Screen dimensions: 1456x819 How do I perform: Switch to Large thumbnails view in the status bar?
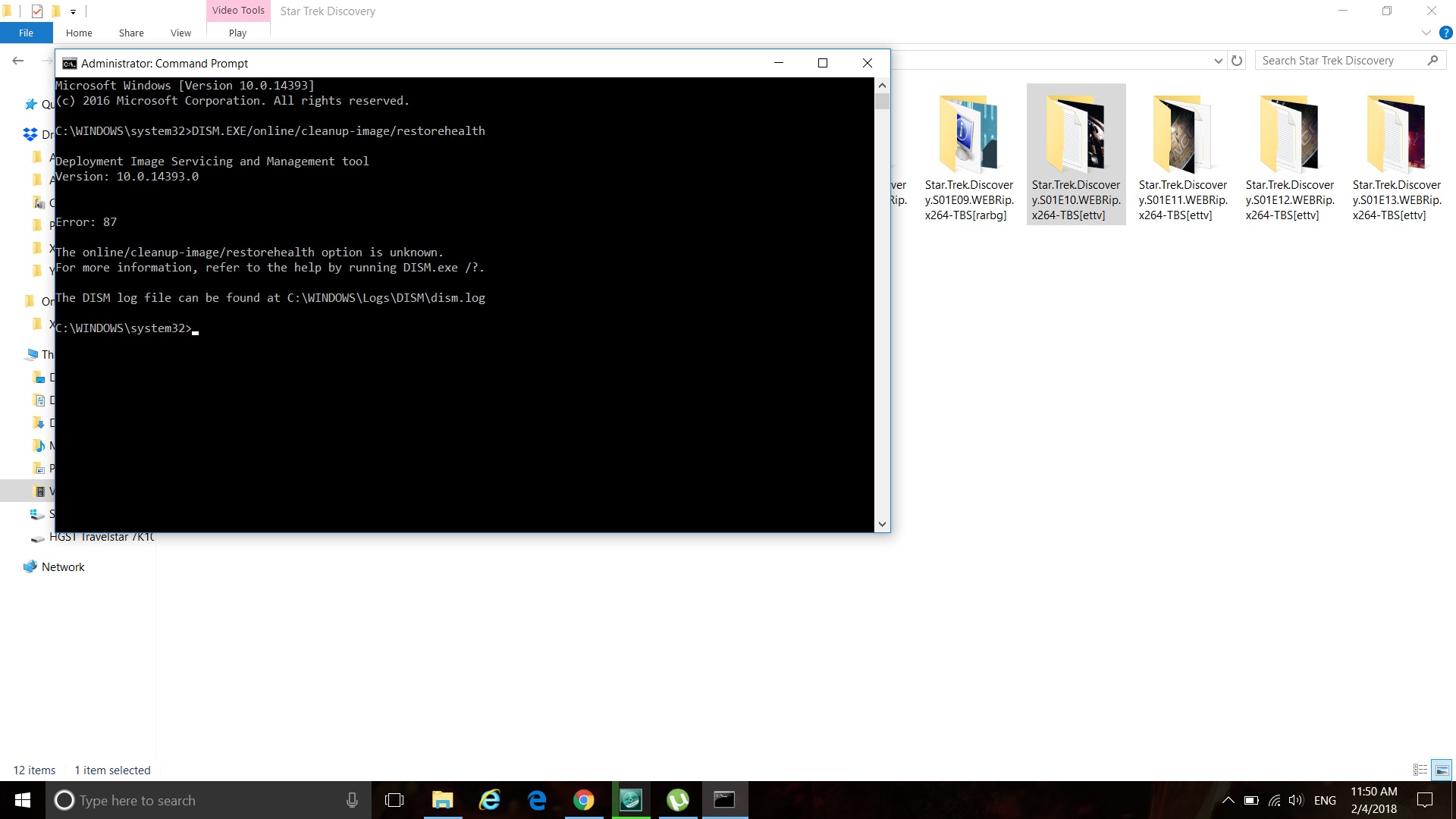pyautogui.click(x=1439, y=770)
